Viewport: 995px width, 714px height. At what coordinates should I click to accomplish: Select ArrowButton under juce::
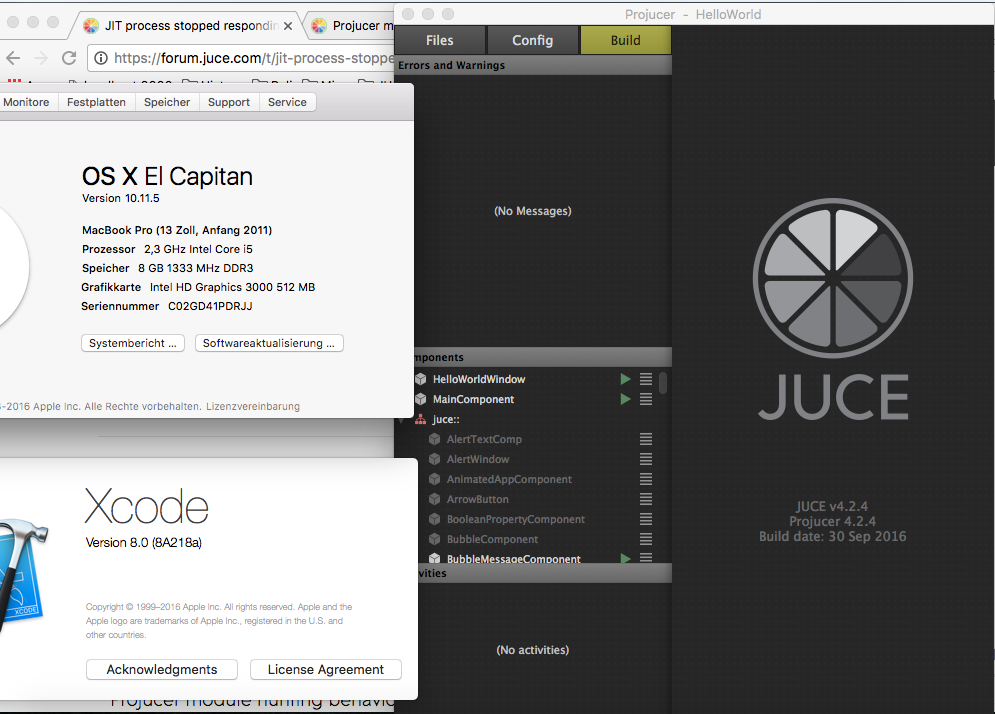(x=477, y=499)
